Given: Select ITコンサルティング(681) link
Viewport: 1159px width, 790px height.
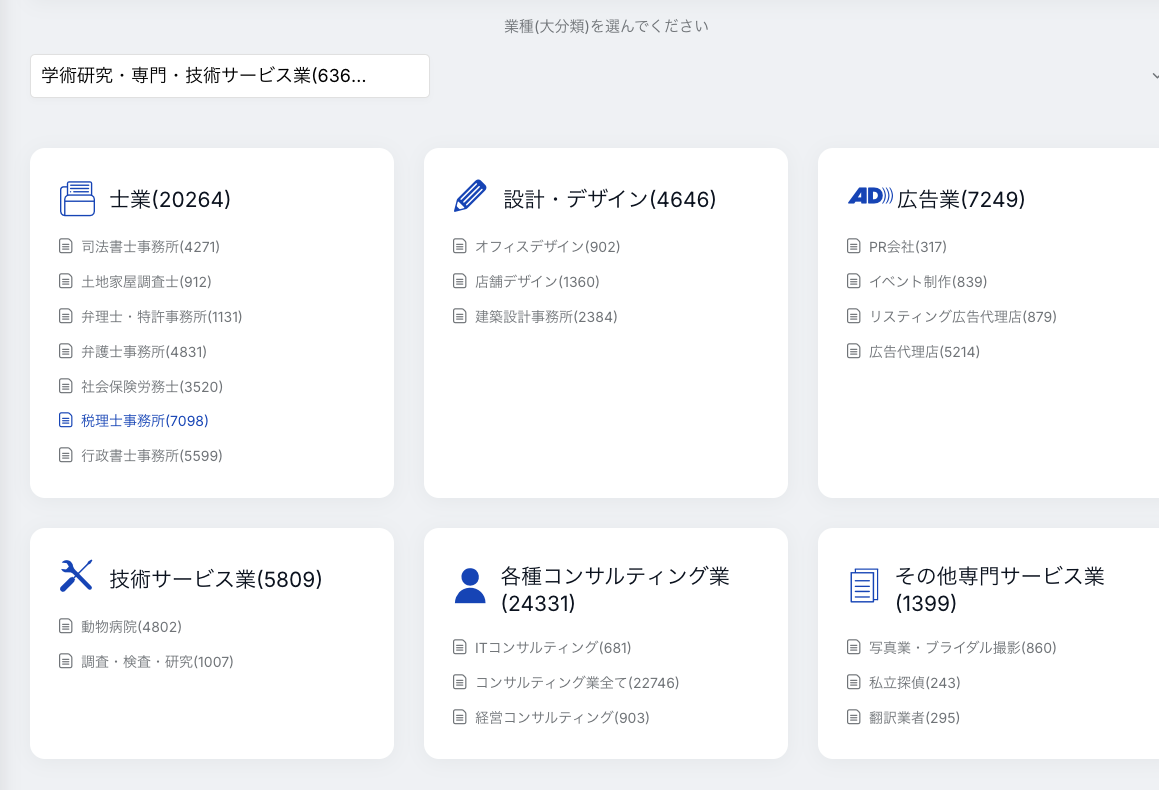Looking at the screenshot, I should click(x=553, y=648).
